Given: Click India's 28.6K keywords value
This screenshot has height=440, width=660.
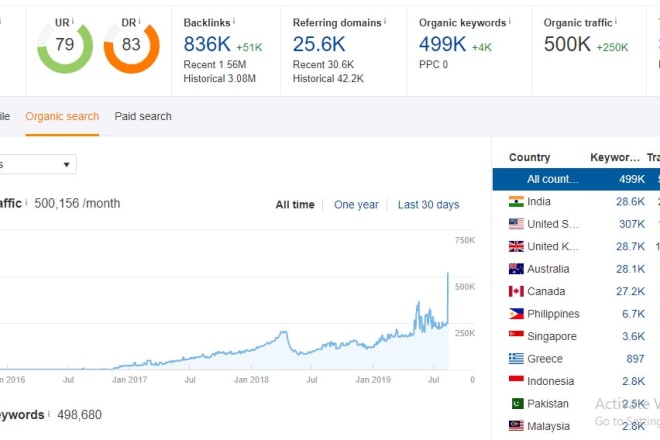Looking at the screenshot, I should click(x=630, y=202).
